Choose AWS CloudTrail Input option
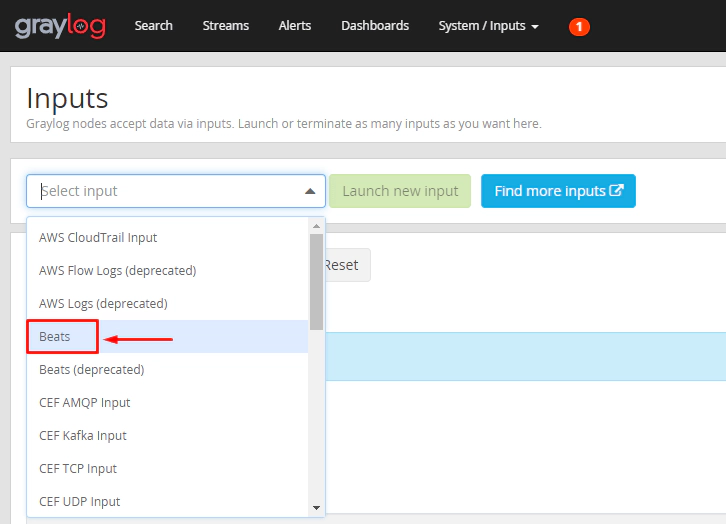 [98, 238]
